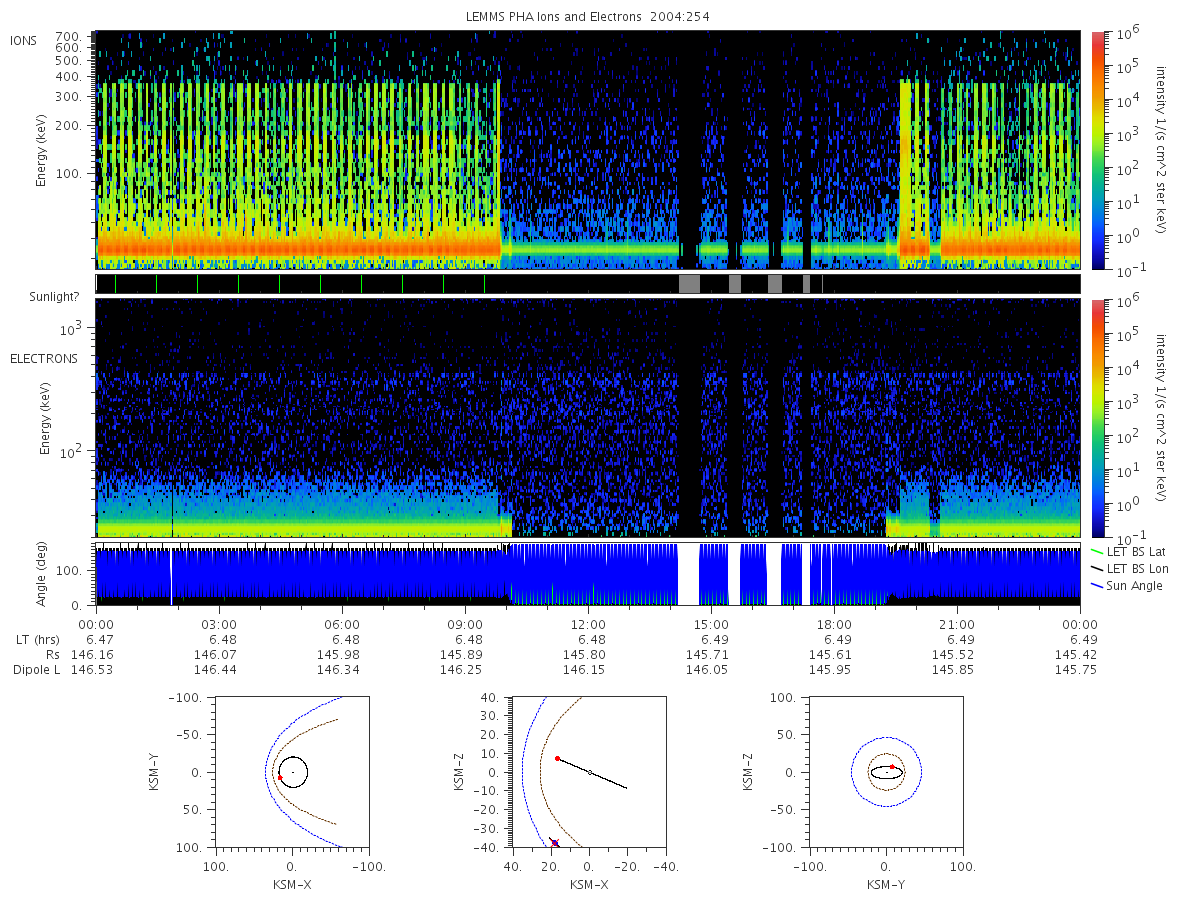Screen dimensions: 1200x900
Task: Click the red marker in KSM-X/KSM-Z plot
Action: 557,758
